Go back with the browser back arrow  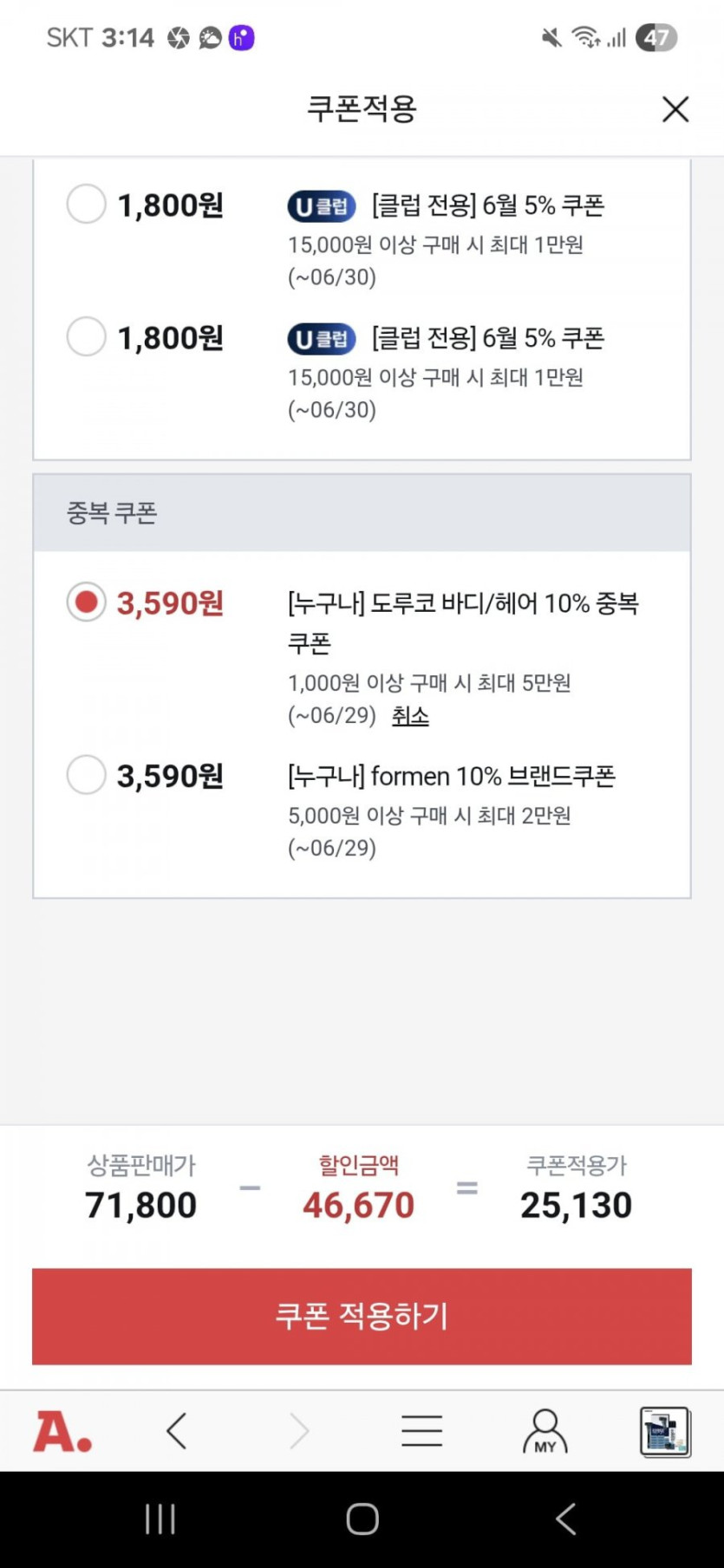tap(177, 1431)
